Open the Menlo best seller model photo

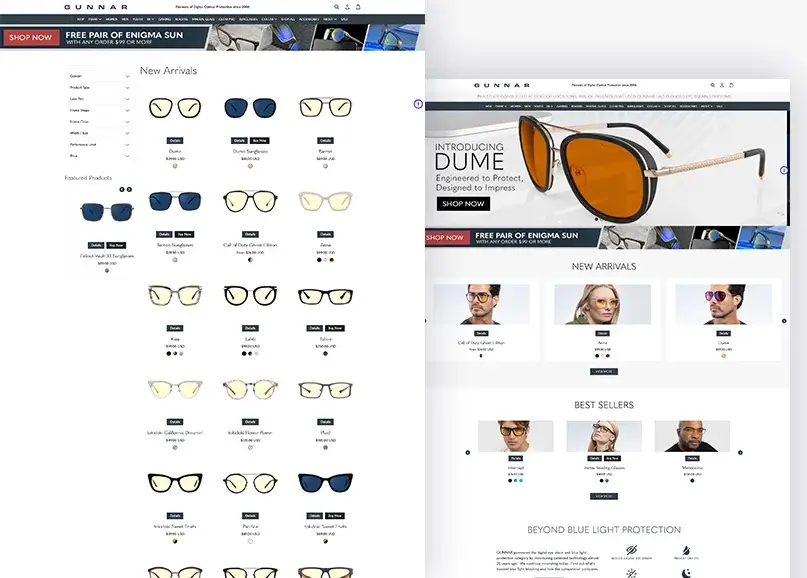click(x=692, y=436)
